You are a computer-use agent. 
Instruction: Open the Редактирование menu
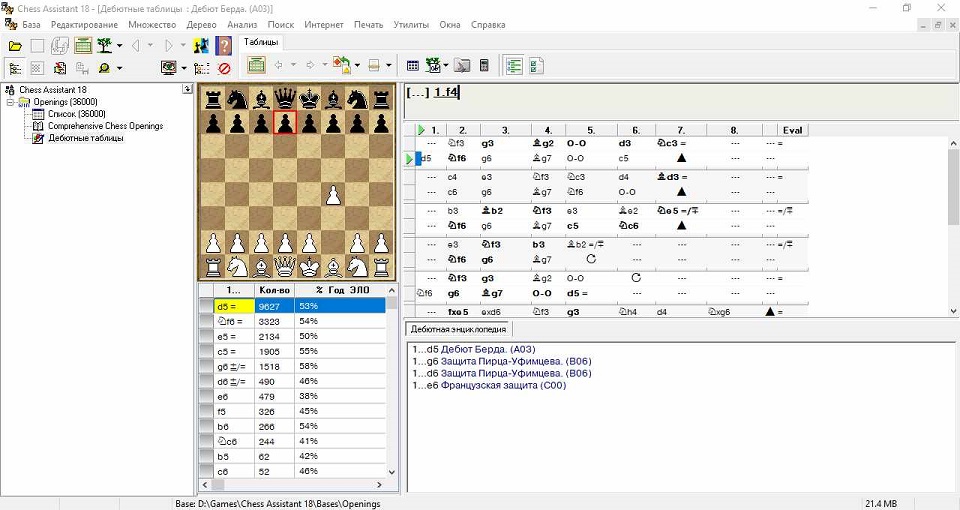(84, 24)
